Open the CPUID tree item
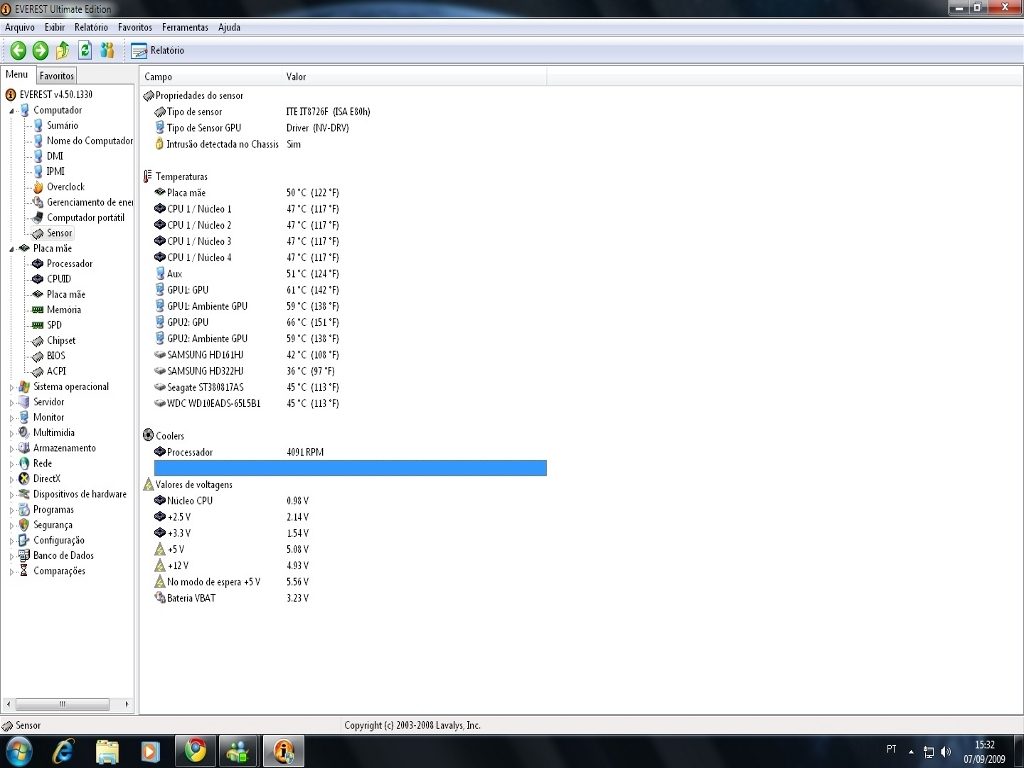Screen dimensions: 1024x768 click(x=59, y=279)
